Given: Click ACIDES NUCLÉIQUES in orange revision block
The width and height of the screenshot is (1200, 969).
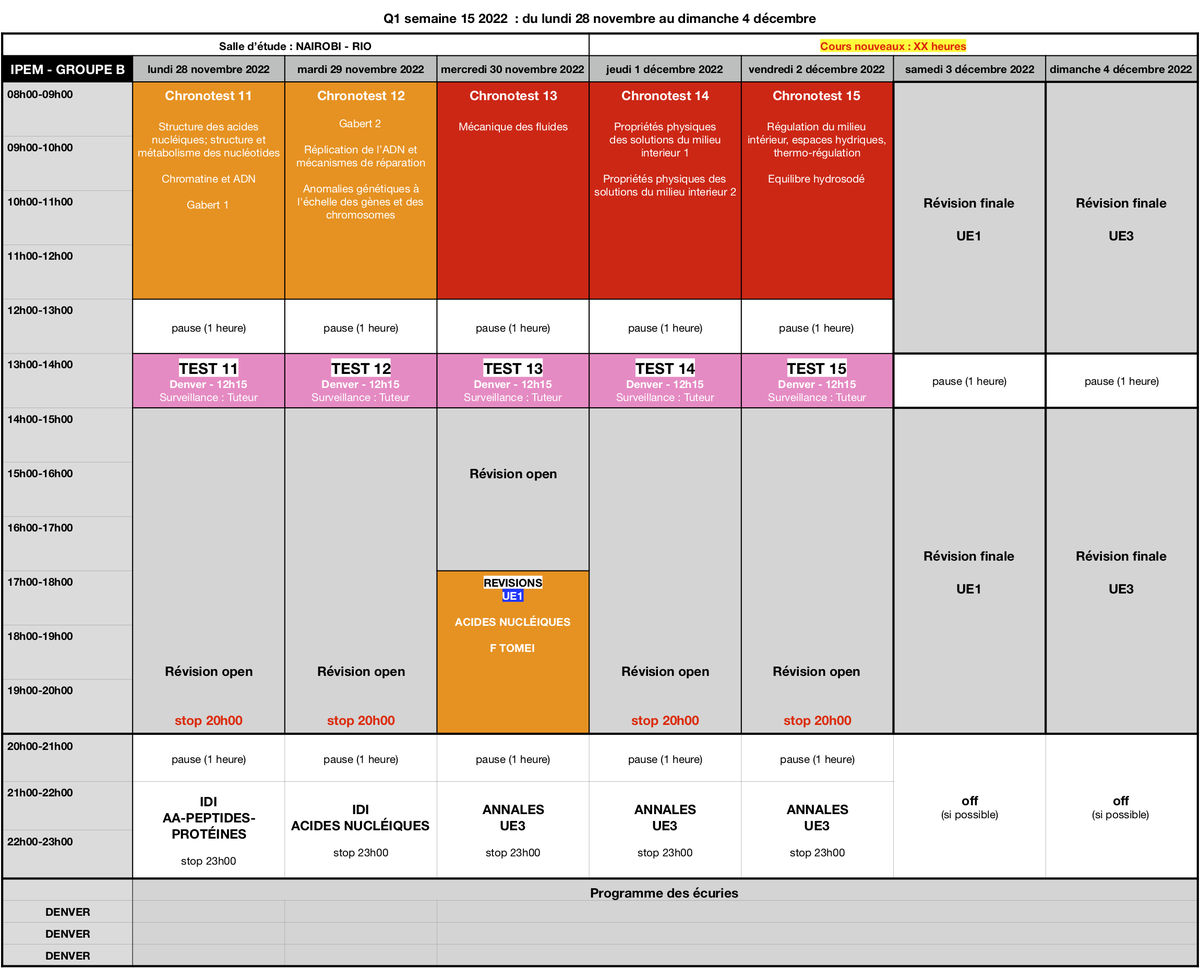Looking at the screenshot, I should coord(513,622).
